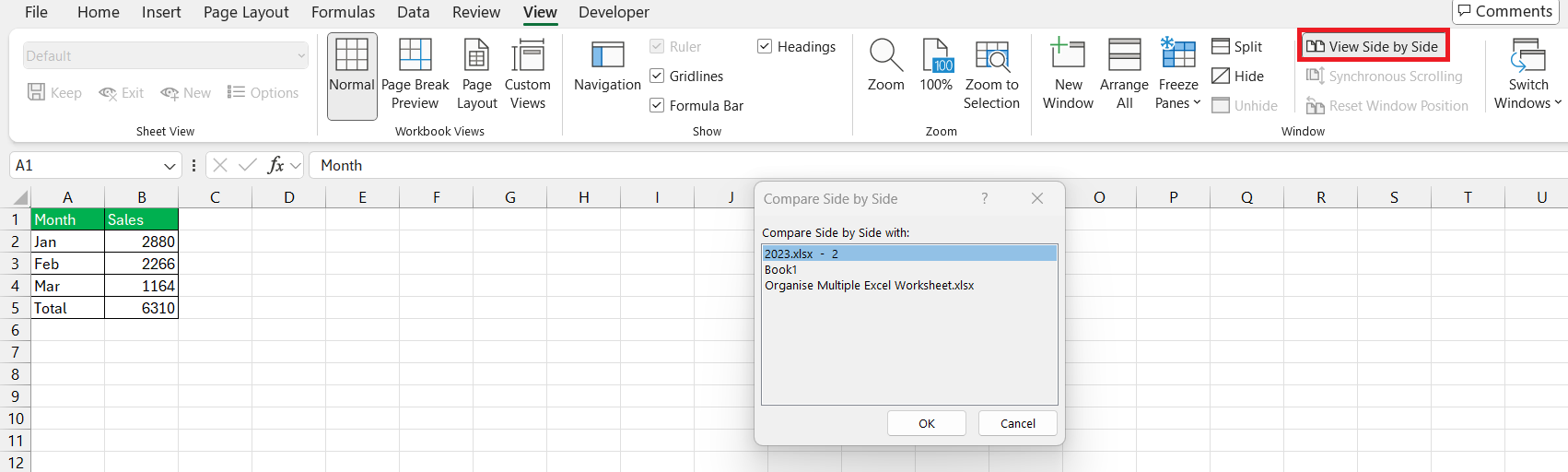Select 'Organise Multiple Excel Worksheet.xlsx'

(x=909, y=285)
